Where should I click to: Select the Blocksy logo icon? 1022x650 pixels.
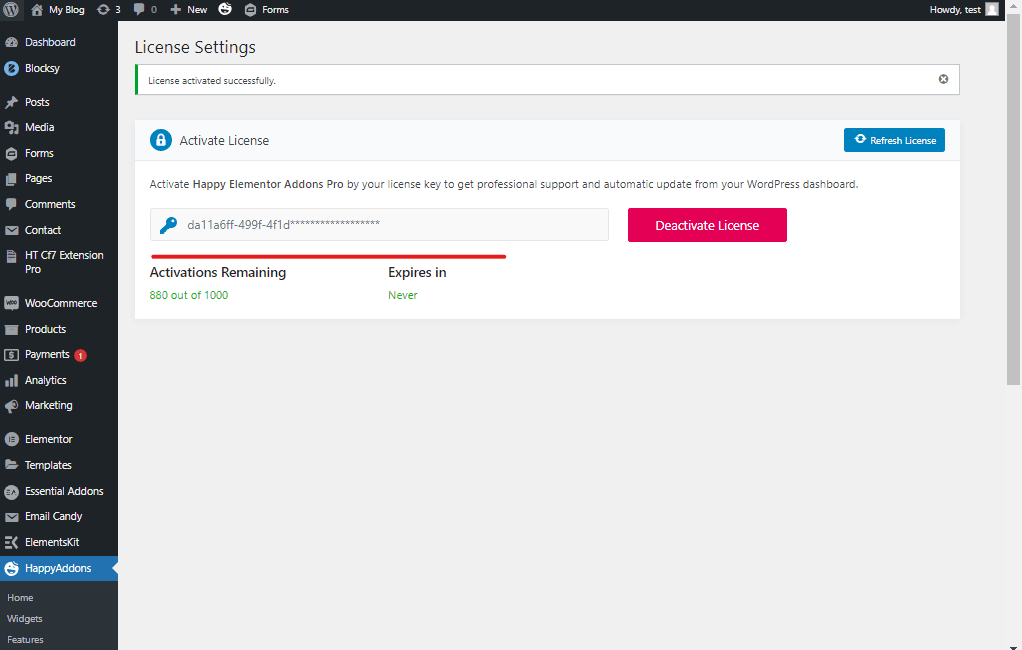[x=11, y=68]
